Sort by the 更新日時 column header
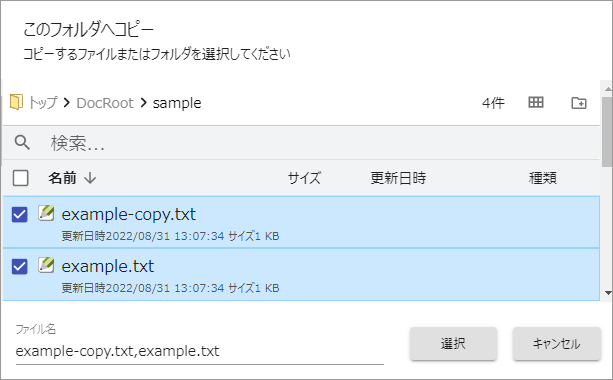This screenshot has width=613, height=380. click(x=398, y=178)
